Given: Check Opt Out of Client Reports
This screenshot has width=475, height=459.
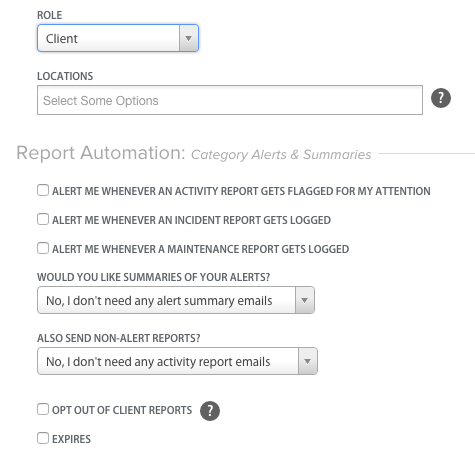Looking at the screenshot, I should [x=43, y=409].
